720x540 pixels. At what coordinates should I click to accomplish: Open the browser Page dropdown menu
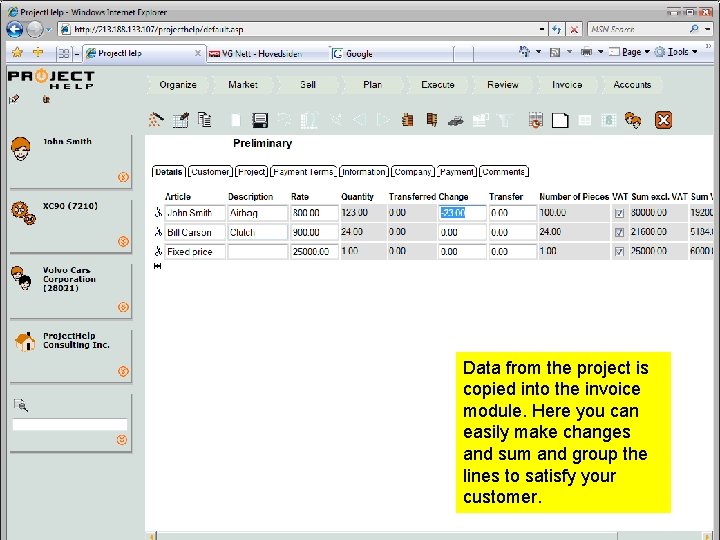coord(630,52)
